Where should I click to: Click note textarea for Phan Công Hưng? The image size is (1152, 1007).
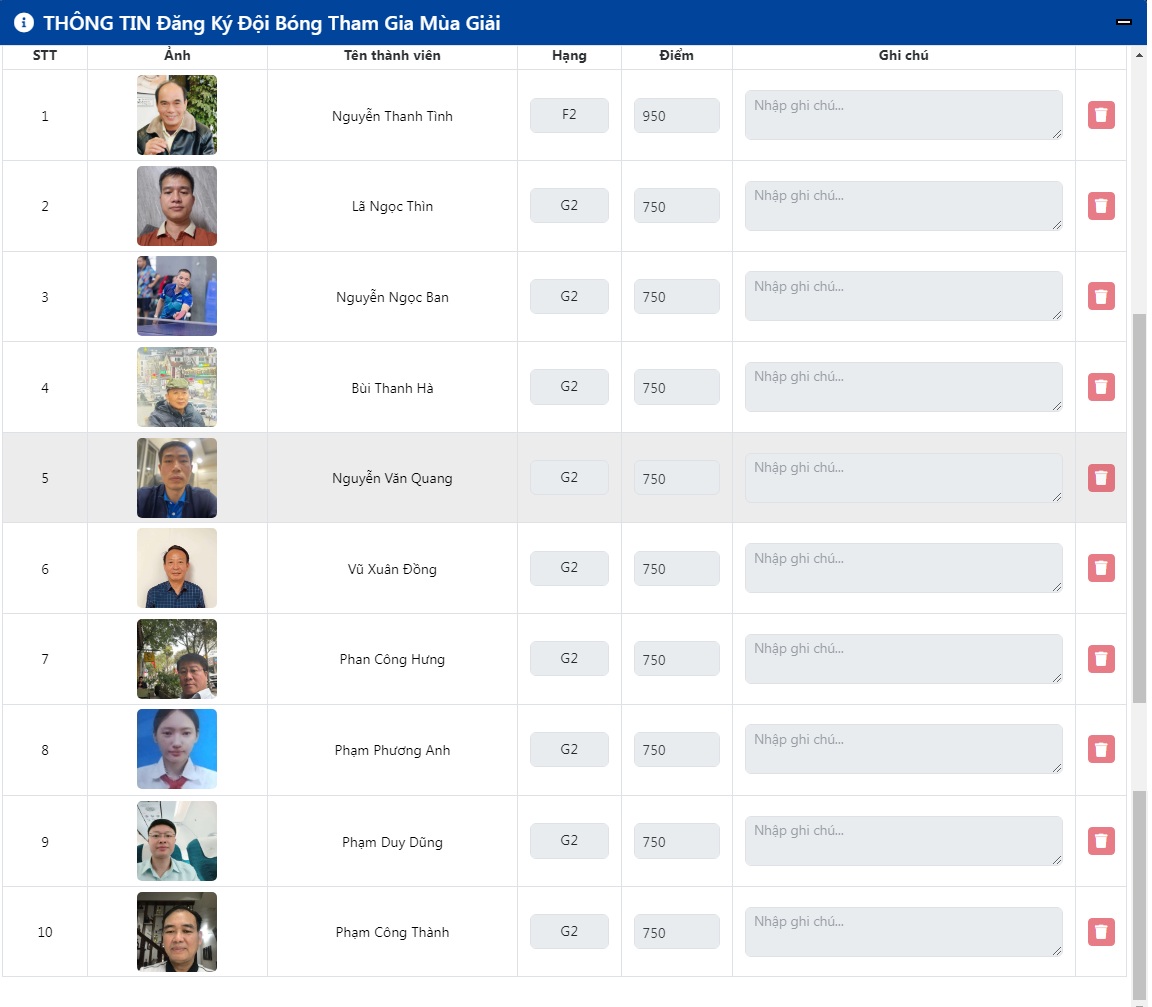click(903, 659)
